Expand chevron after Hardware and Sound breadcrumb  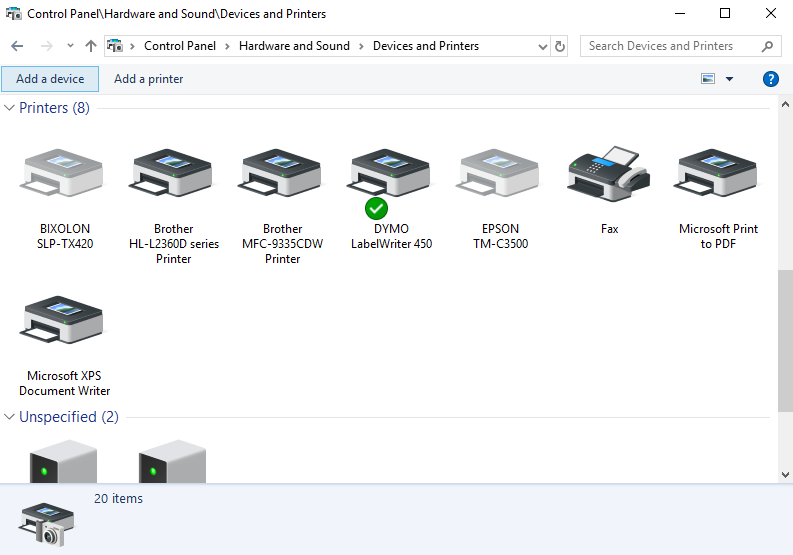(x=361, y=47)
